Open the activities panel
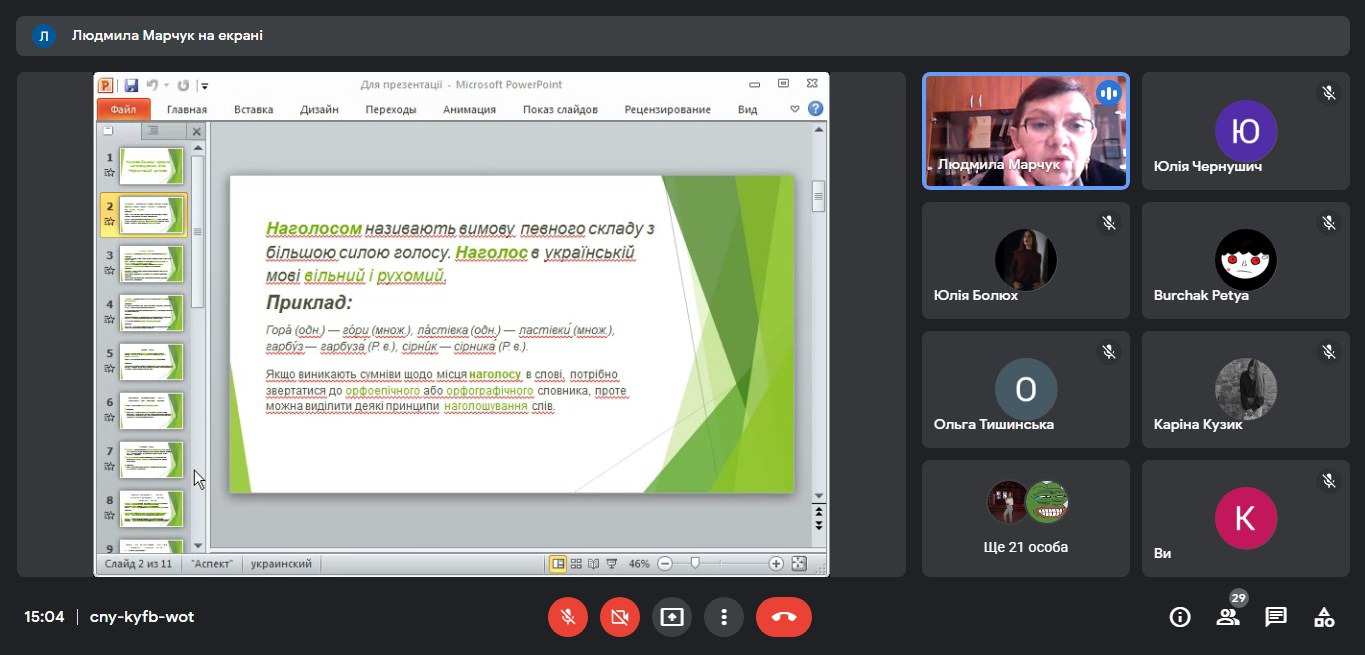This screenshot has height=655, width=1365. [x=1324, y=617]
